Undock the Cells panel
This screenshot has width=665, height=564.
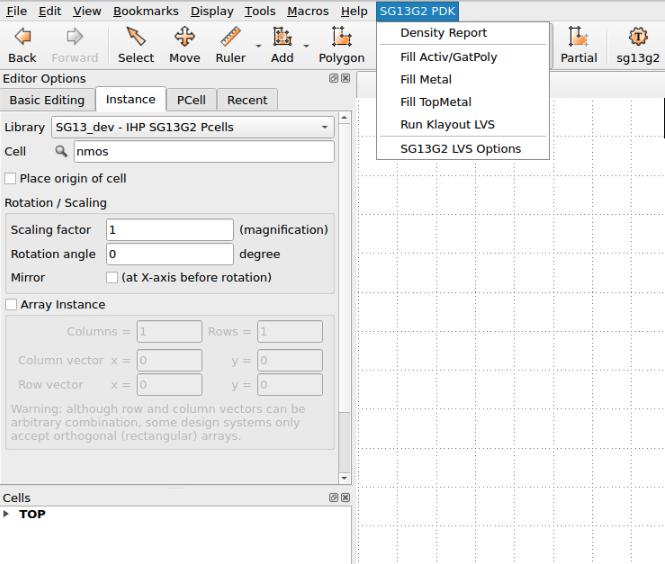(333, 497)
